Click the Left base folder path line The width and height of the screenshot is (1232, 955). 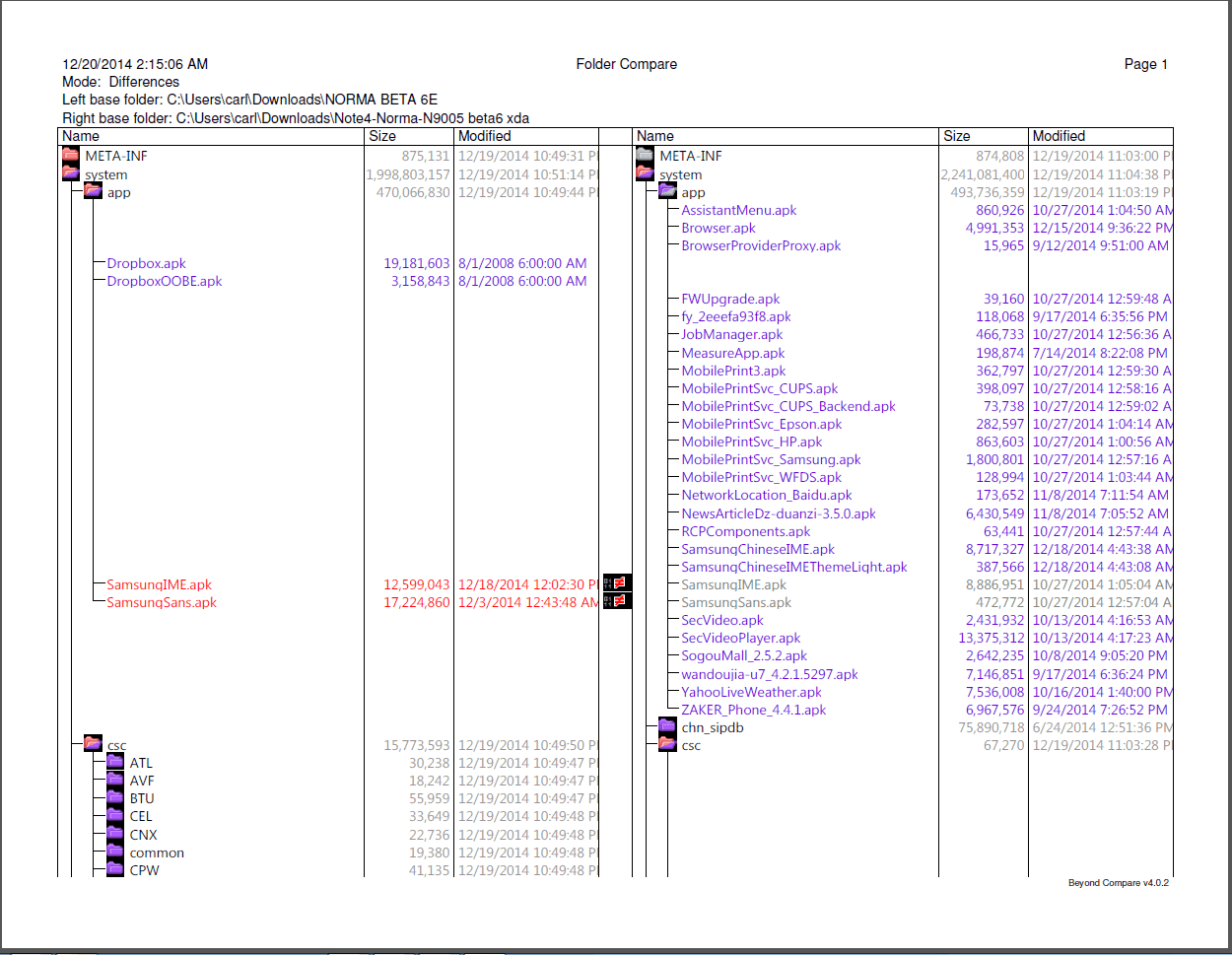[250, 100]
